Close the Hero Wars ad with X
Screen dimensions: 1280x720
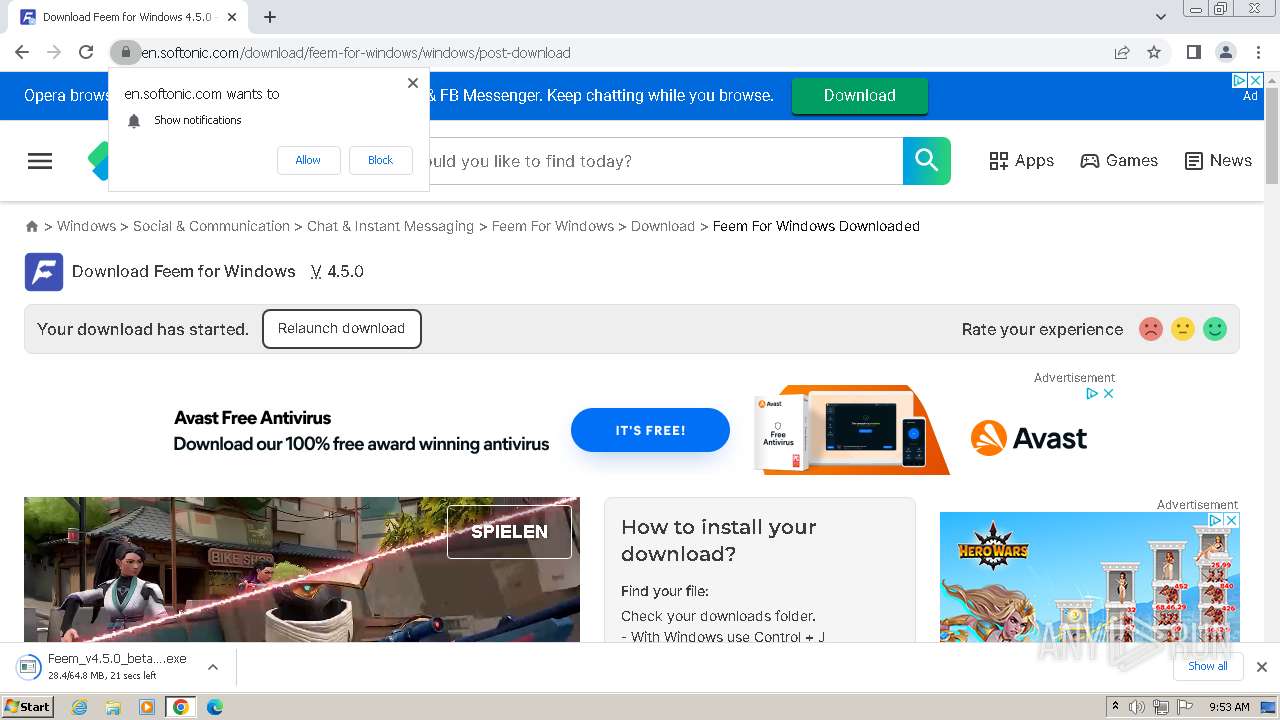click(x=1232, y=520)
